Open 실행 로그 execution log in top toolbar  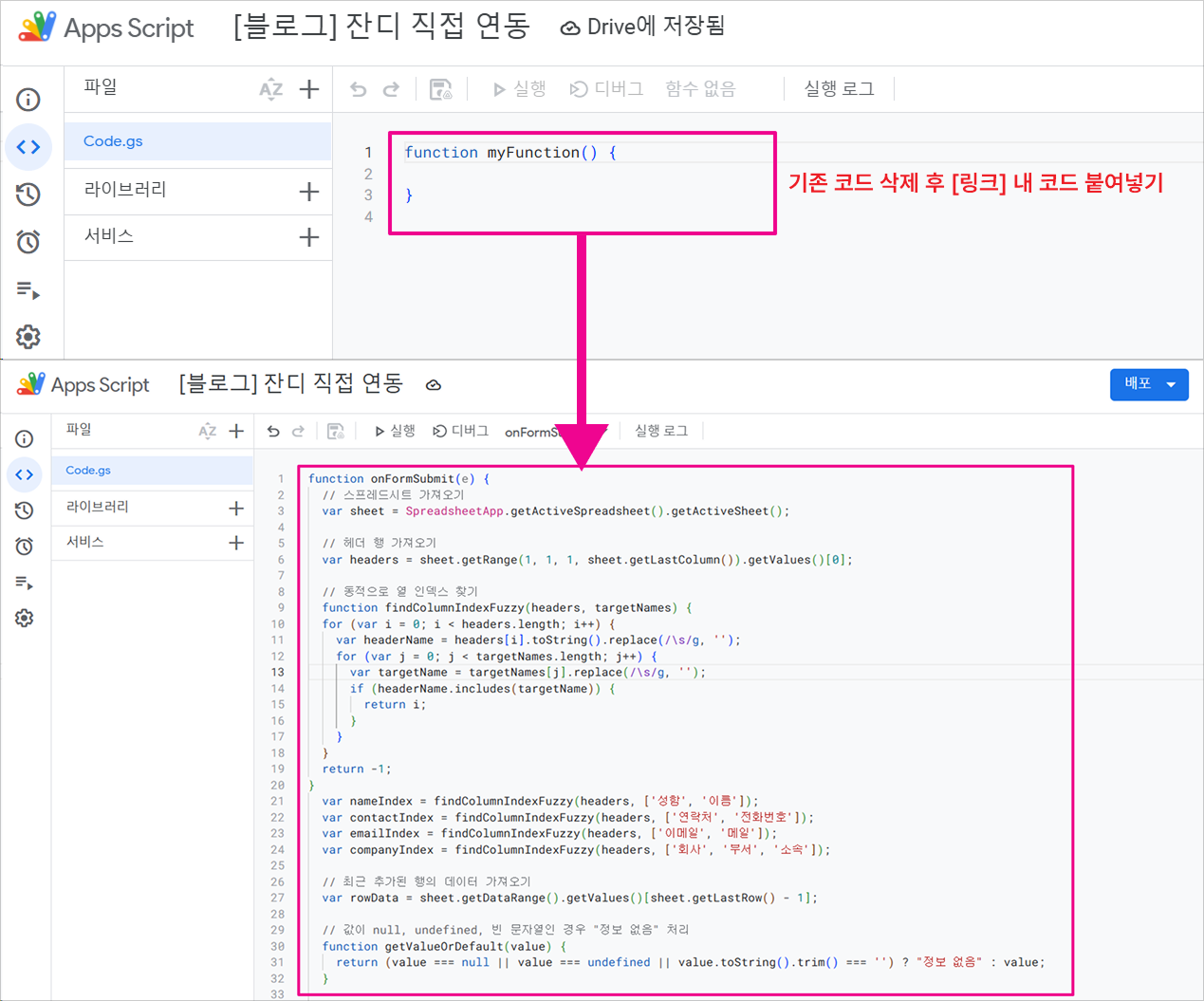[839, 89]
